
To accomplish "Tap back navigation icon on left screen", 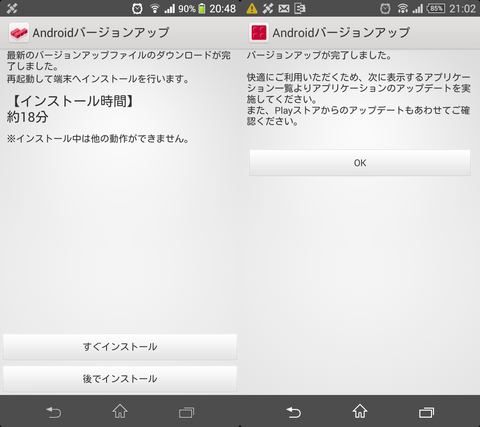I will tap(54, 412).
